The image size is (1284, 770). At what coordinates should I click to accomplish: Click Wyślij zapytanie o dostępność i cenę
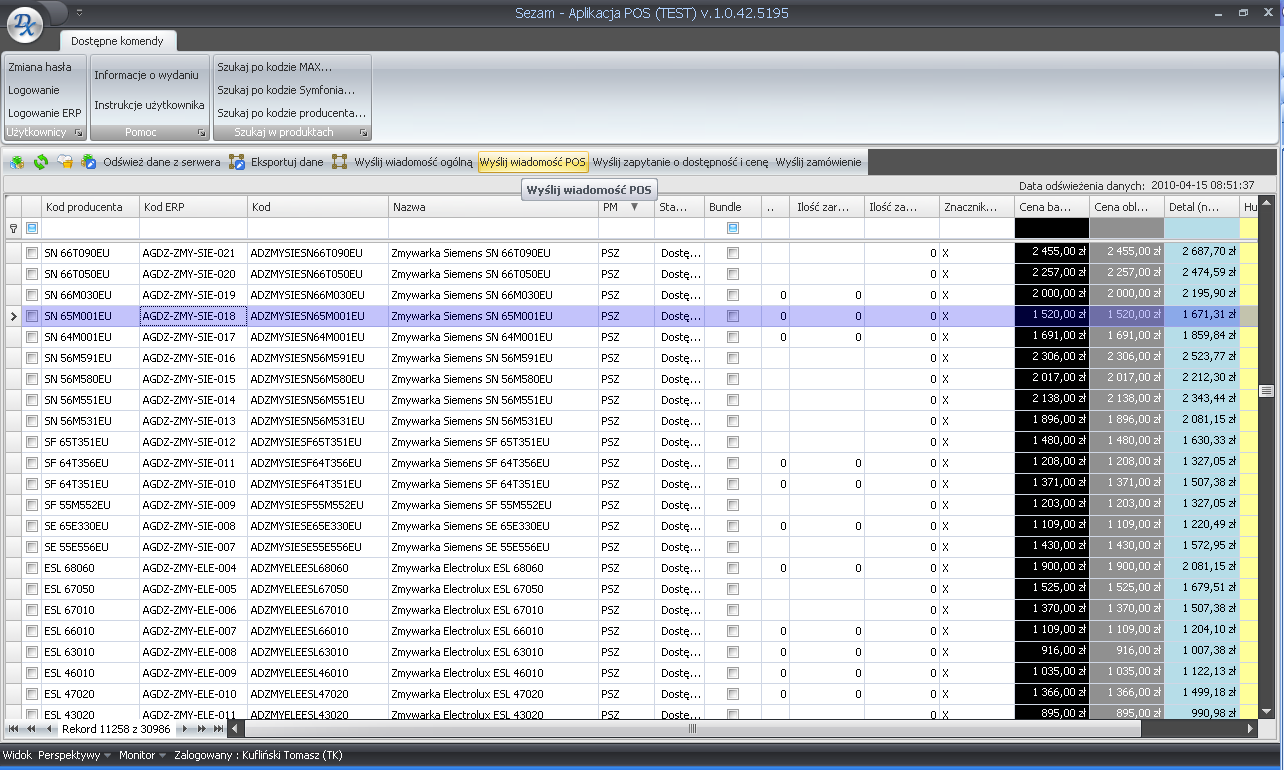click(681, 162)
